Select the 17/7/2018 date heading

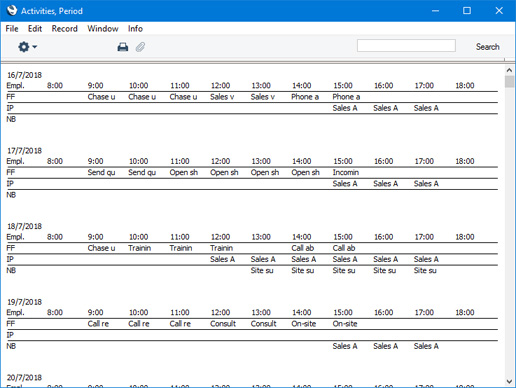coord(25,151)
